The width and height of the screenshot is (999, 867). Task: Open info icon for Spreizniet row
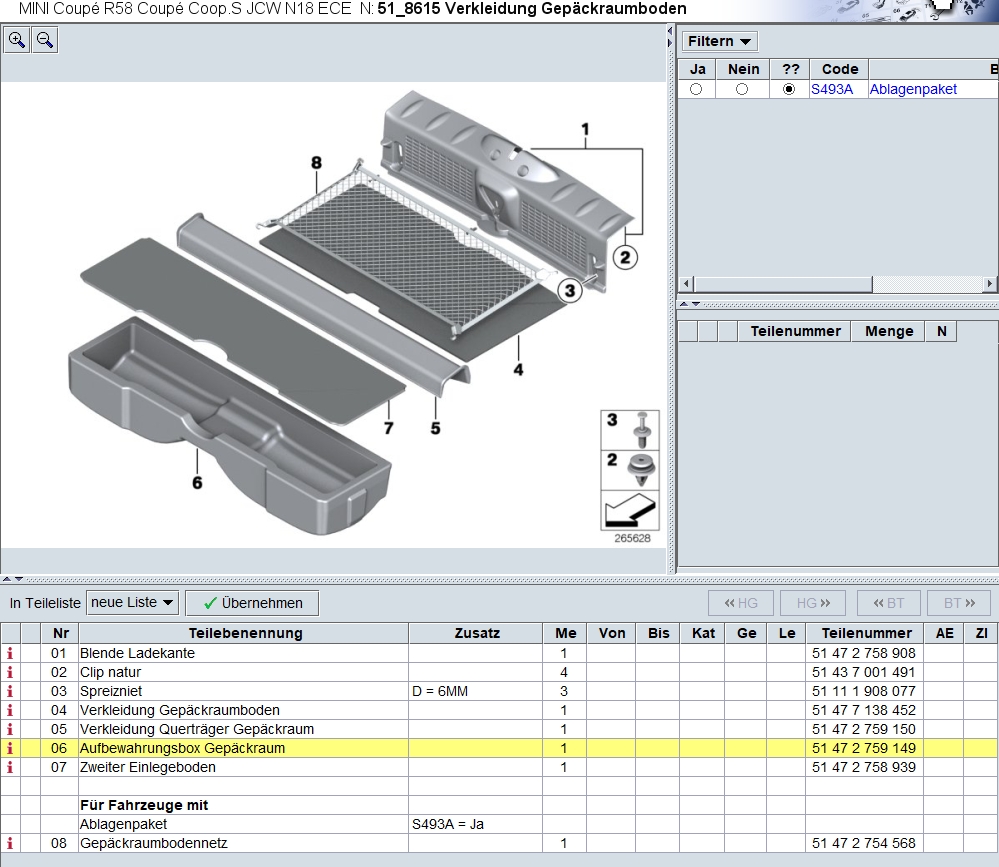pos(11,691)
